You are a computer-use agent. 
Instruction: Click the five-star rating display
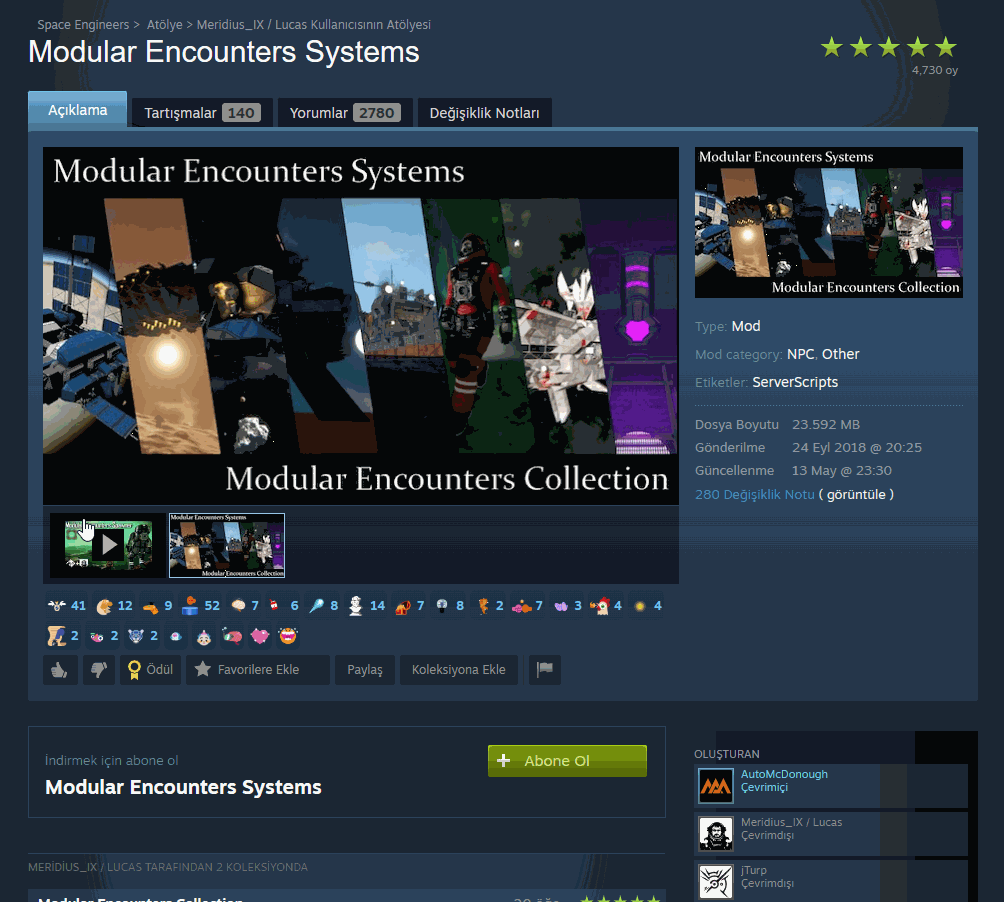click(x=889, y=47)
